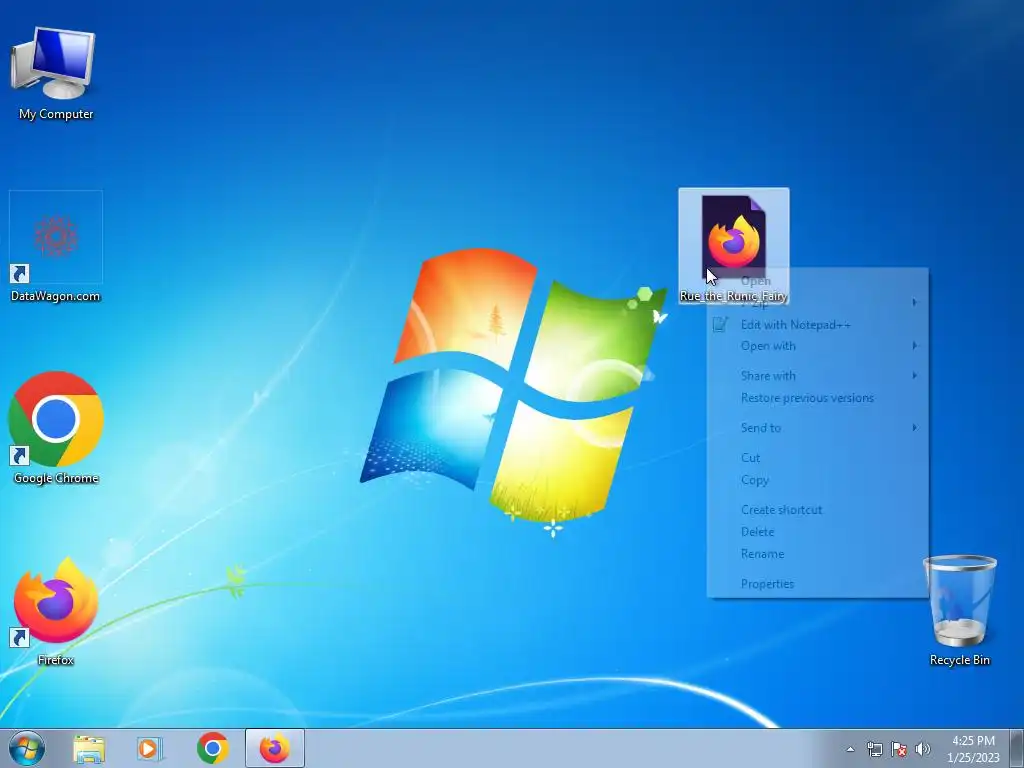Show hidden tray icons arrow
Image resolution: width=1024 pixels, height=768 pixels.
coord(850,749)
